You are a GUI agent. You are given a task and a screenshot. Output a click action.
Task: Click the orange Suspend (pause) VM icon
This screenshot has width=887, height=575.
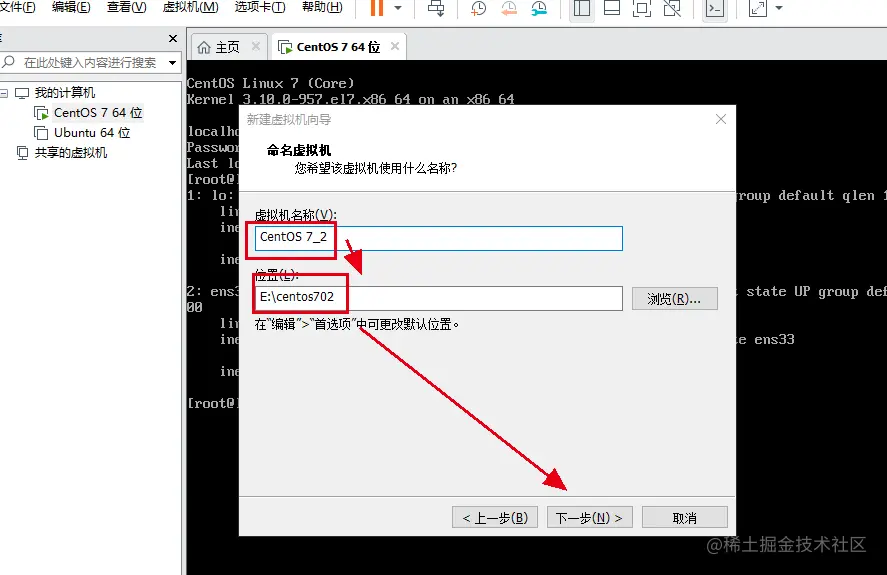[x=377, y=8]
